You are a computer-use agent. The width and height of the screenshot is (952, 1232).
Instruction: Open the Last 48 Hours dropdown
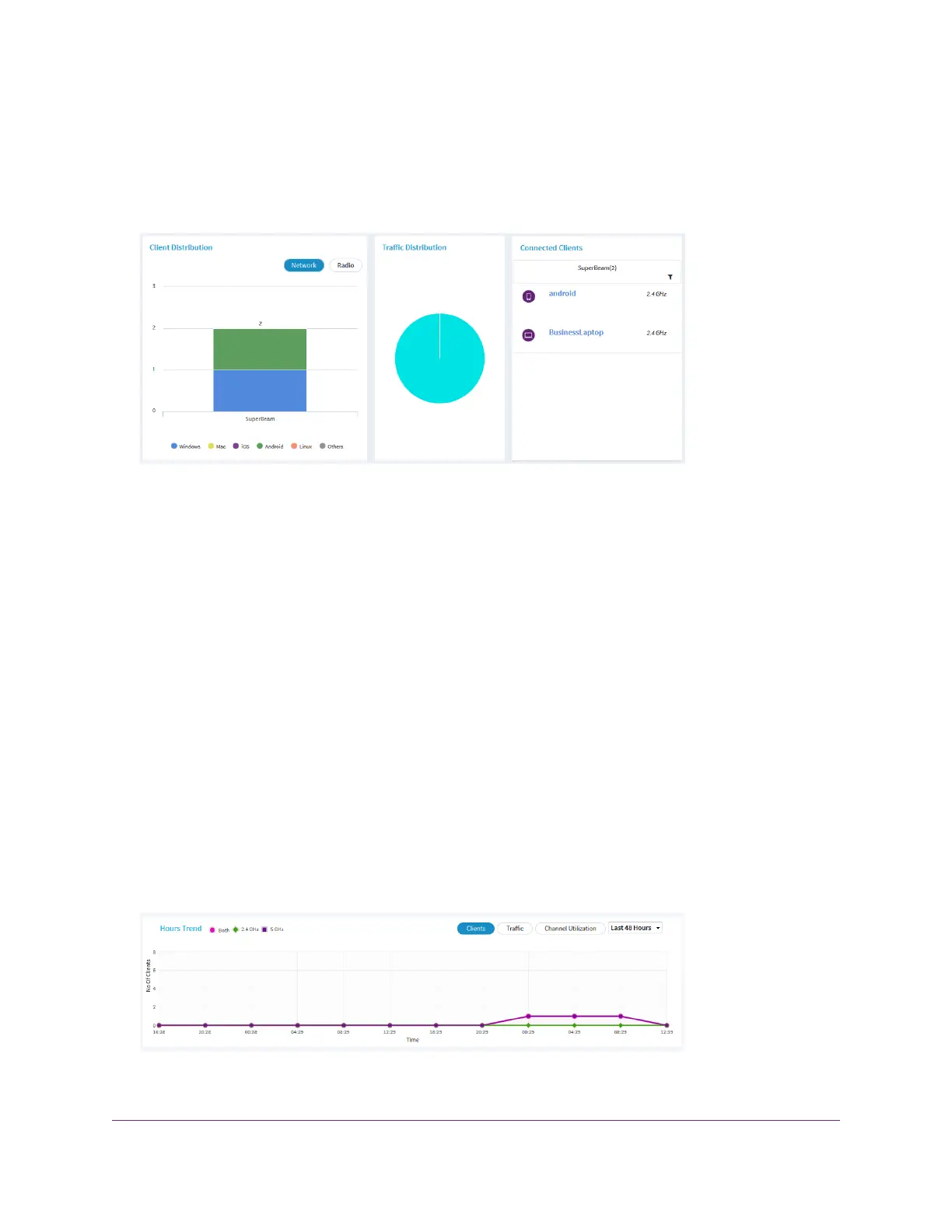pyautogui.click(x=635, y=928)
